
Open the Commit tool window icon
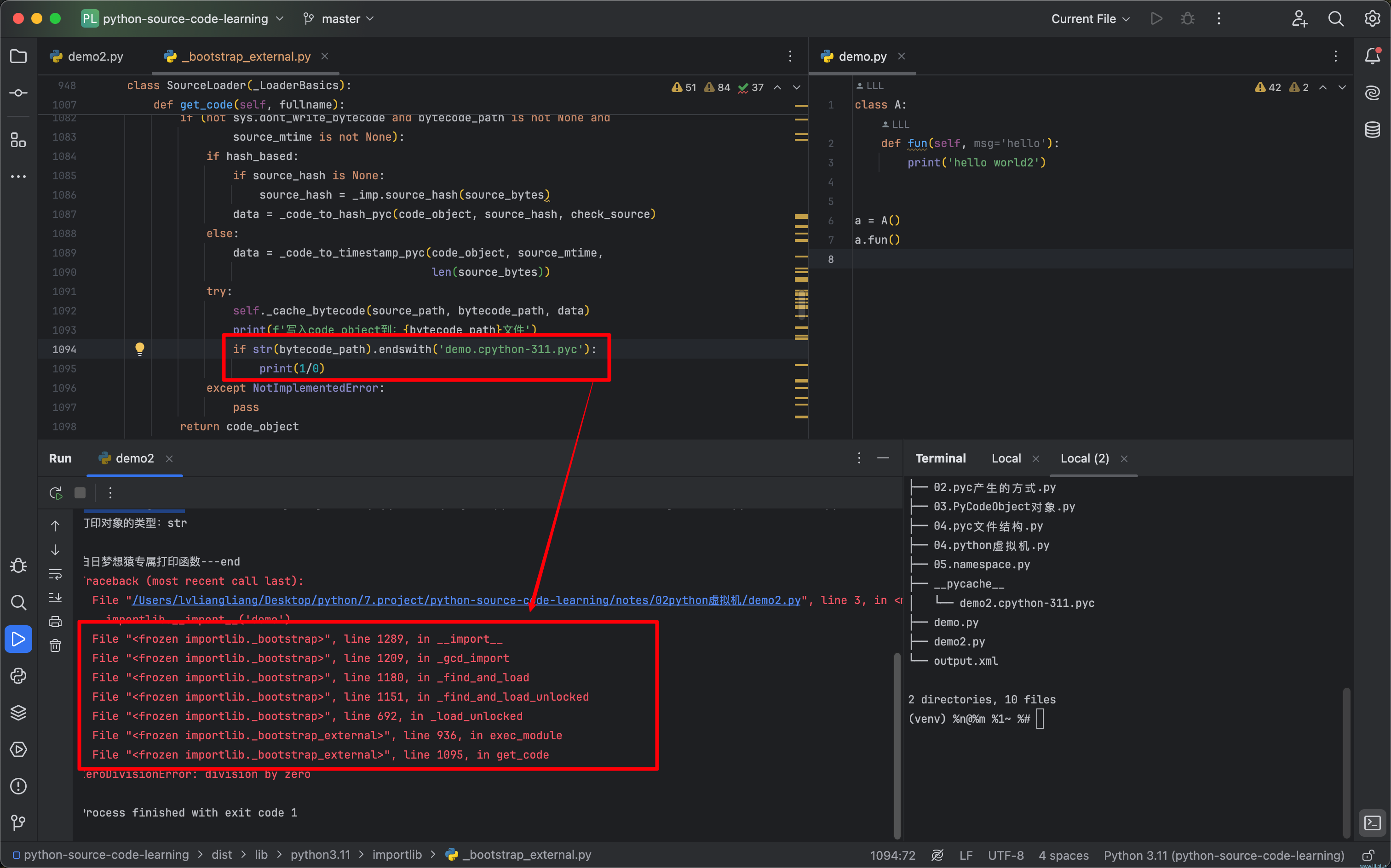[x=18, y=93]
